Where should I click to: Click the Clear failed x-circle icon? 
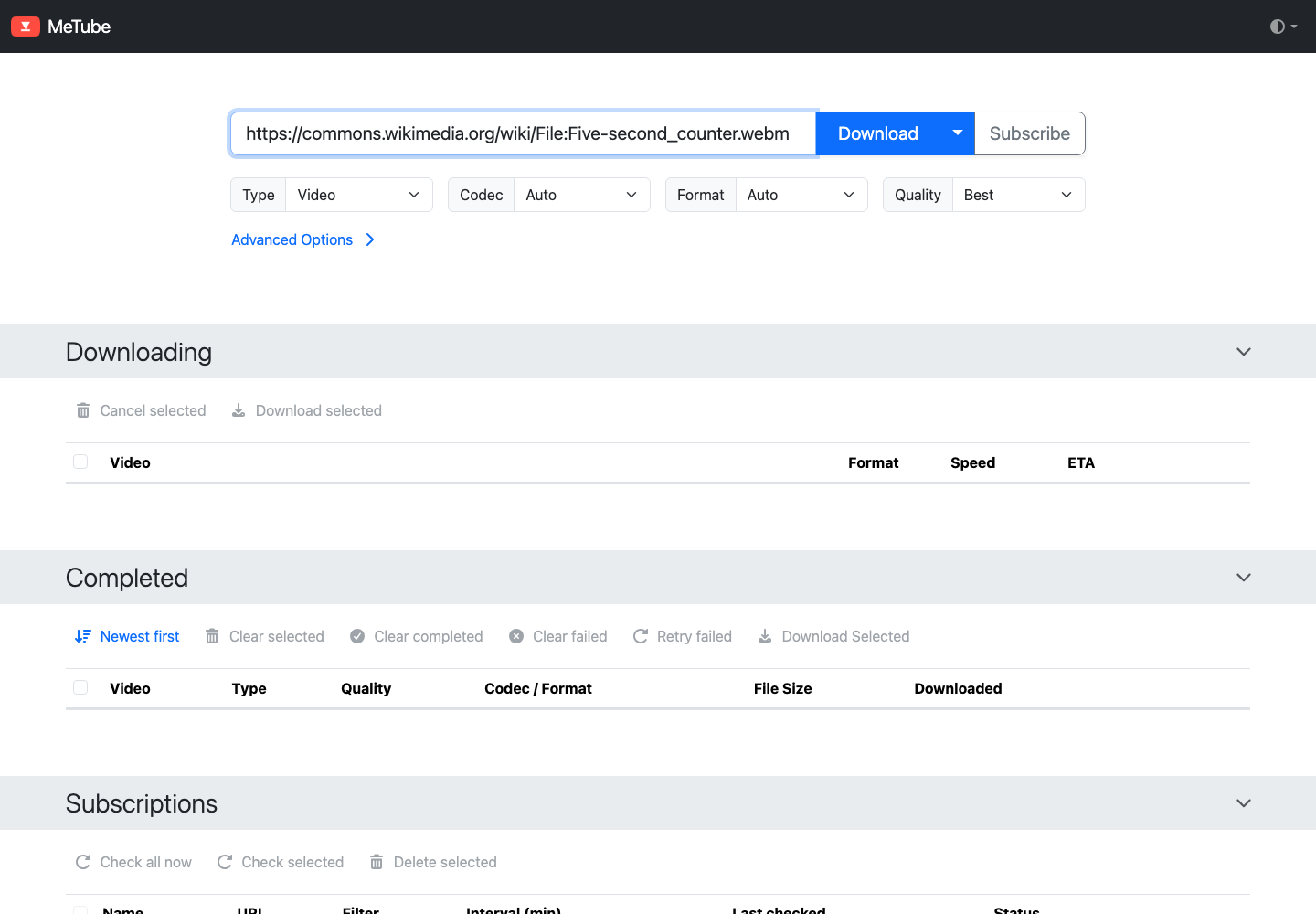pyautogui.click(x=516, y=636)
